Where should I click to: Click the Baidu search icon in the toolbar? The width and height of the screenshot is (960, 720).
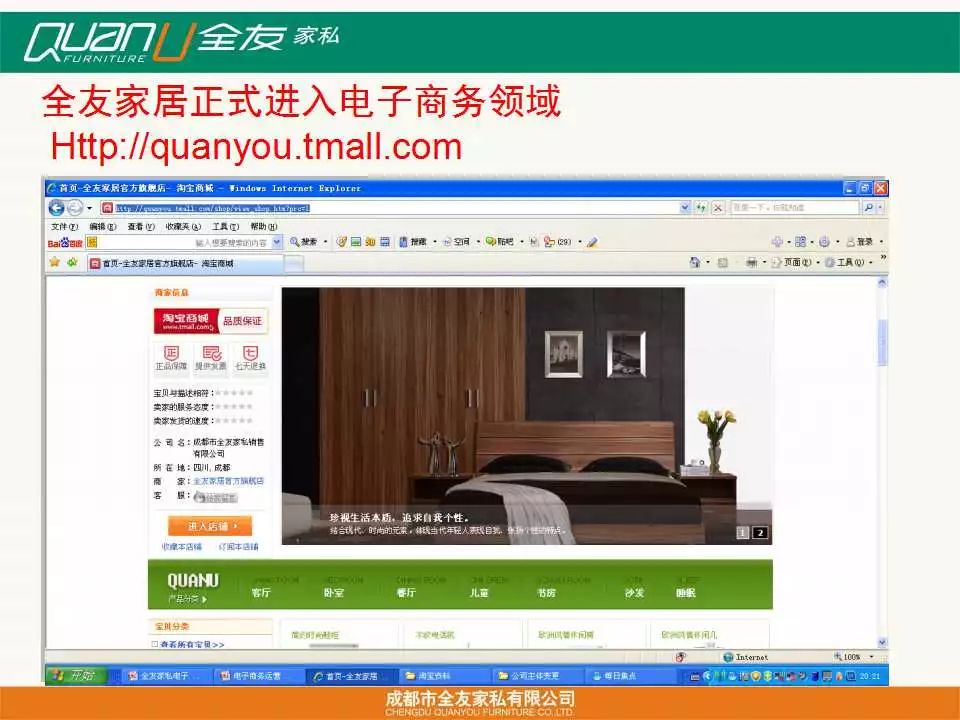294,240
